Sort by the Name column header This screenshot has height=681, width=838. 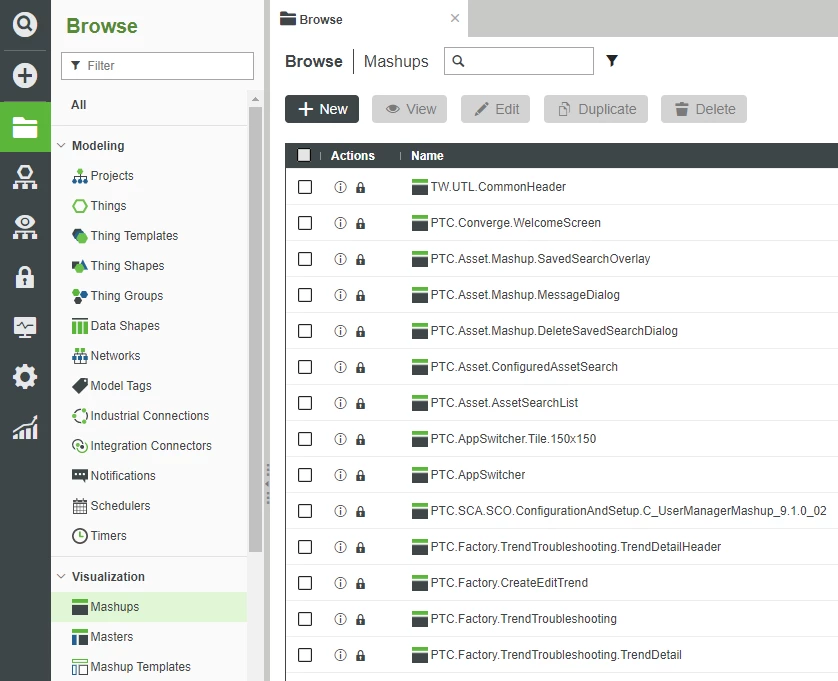tap(427, 156)
